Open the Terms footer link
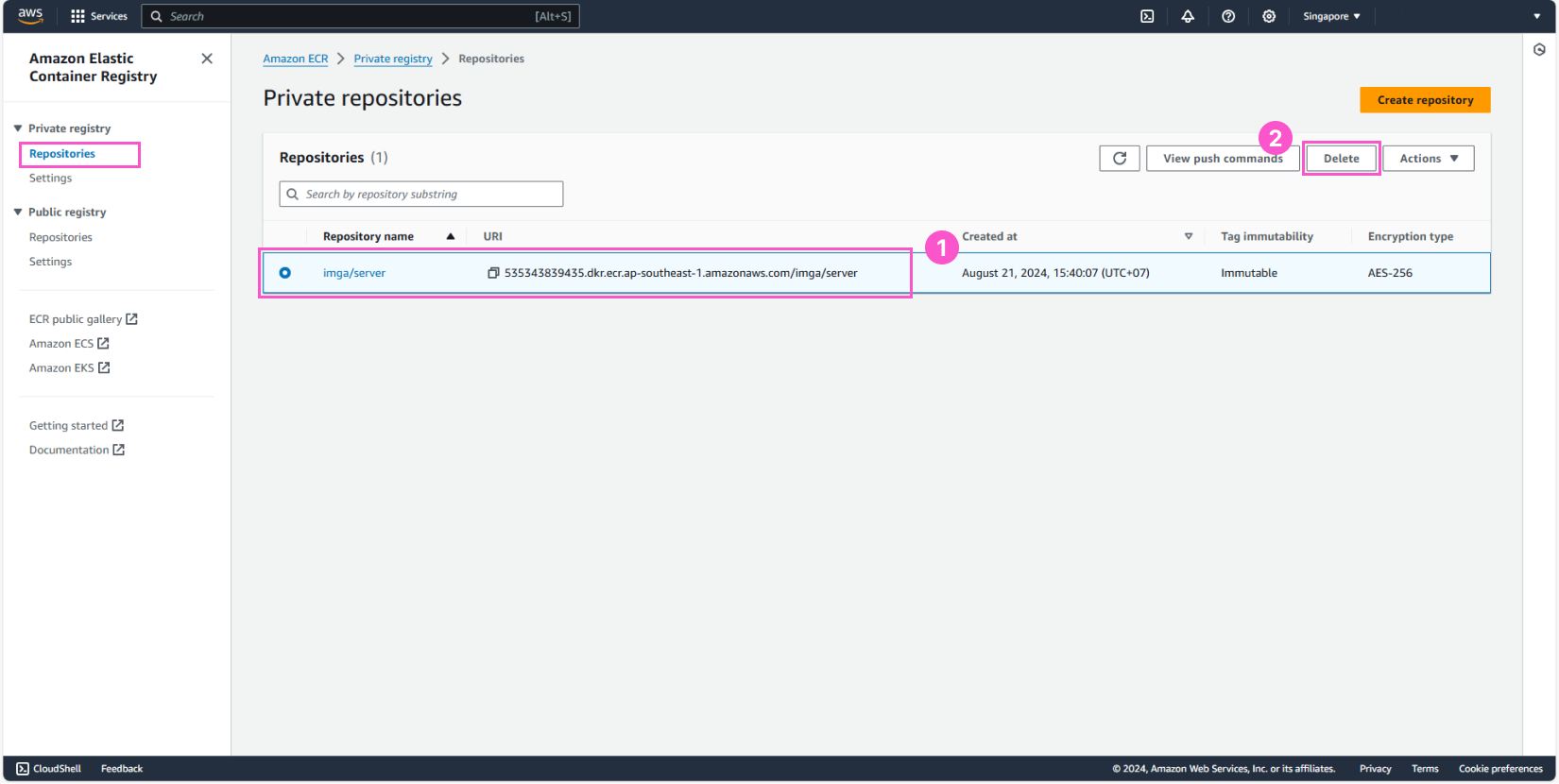Screen dimensions: 1559x784 point(1425,769)
